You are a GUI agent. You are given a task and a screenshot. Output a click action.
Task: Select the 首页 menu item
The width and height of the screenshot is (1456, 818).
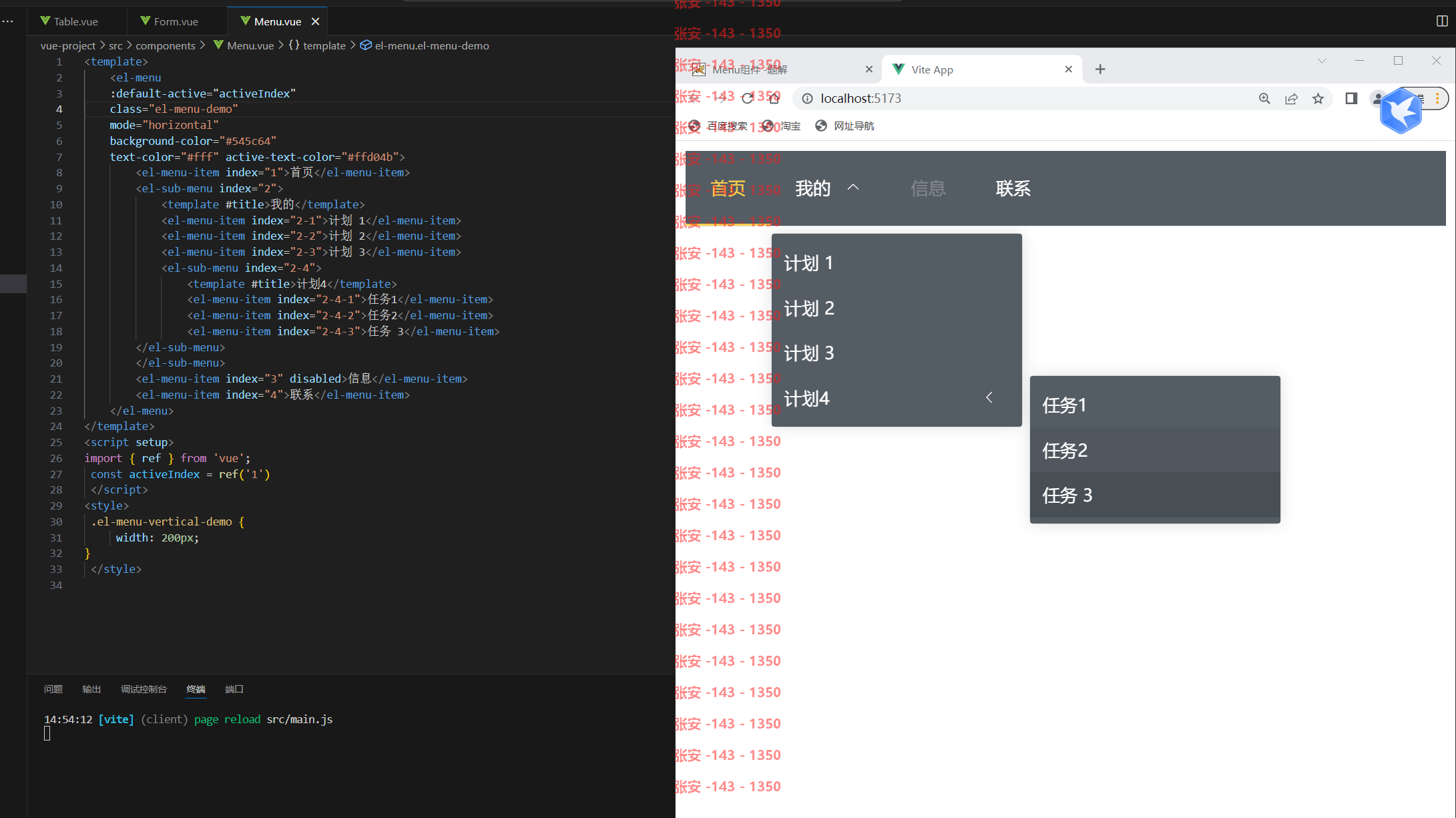click(x=728, y=189)
